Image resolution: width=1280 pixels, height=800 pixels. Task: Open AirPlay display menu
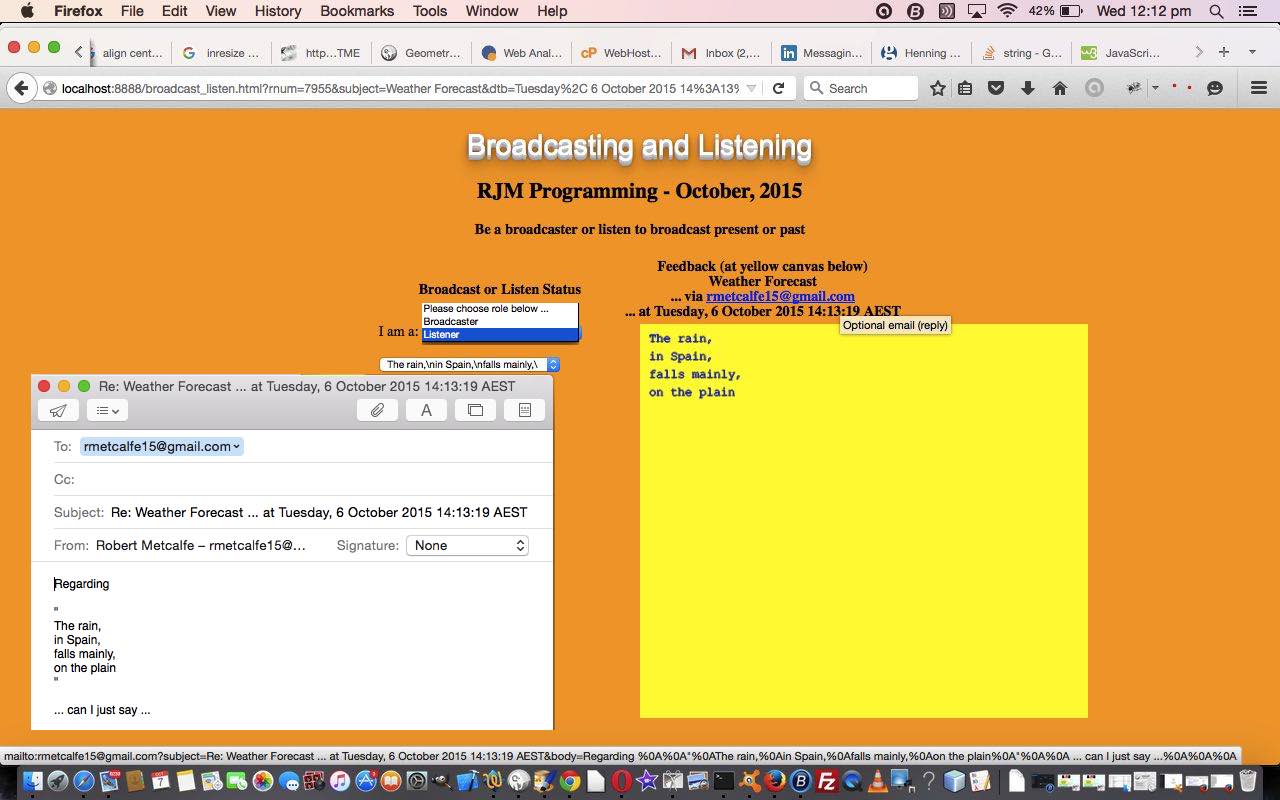pyautogui.click(x=976, y=11)
